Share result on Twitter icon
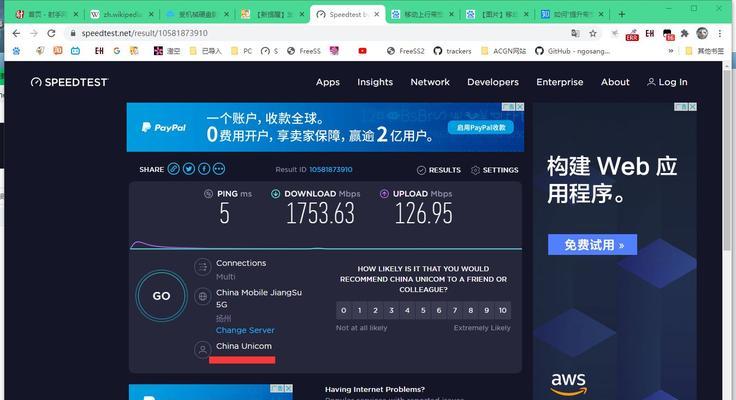 pyautogui.click(x=189, y=169)
